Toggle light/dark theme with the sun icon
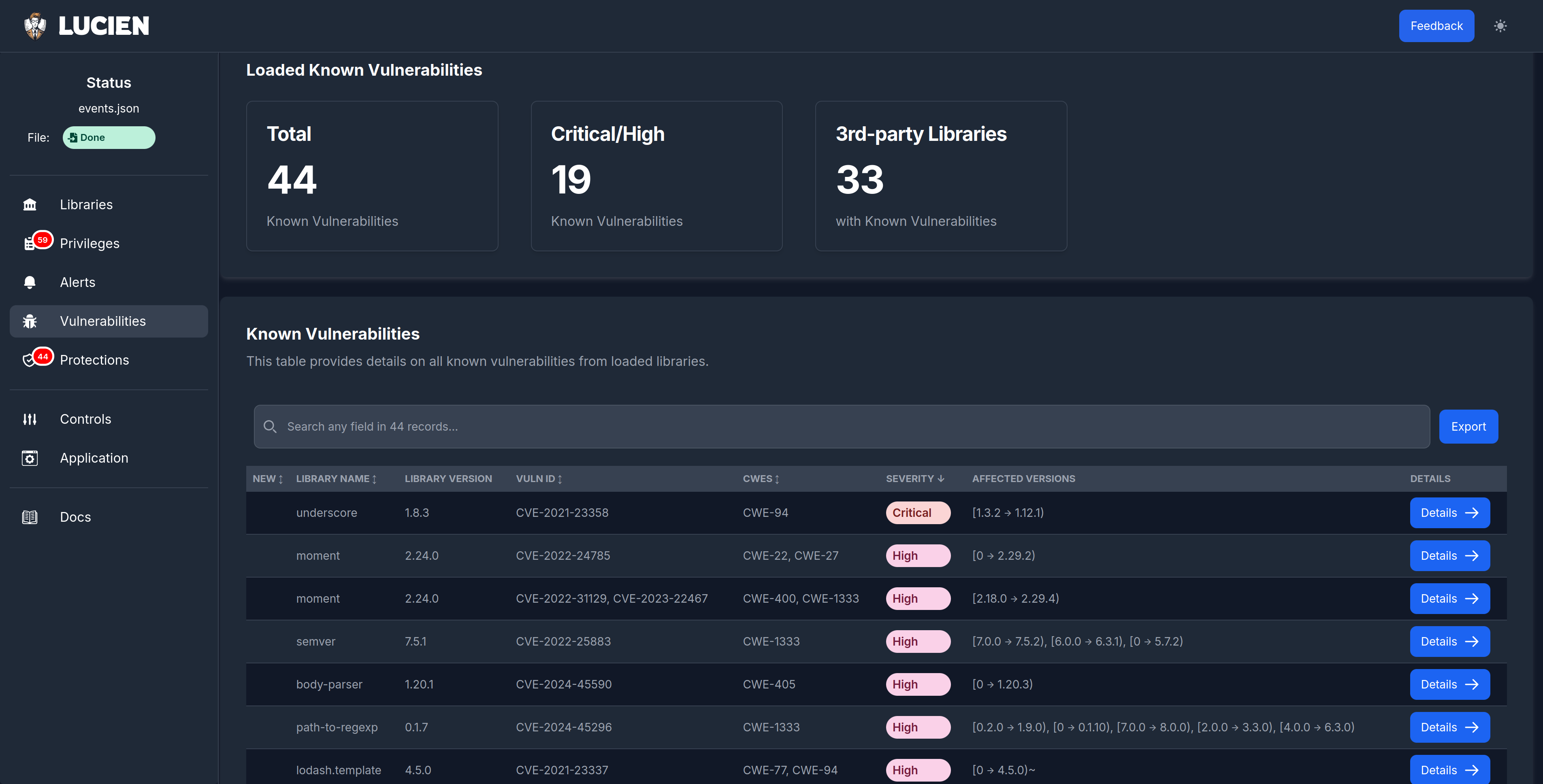This screenshot has height=784, width=1543. pyautogui.click(x=1500, y=26)
